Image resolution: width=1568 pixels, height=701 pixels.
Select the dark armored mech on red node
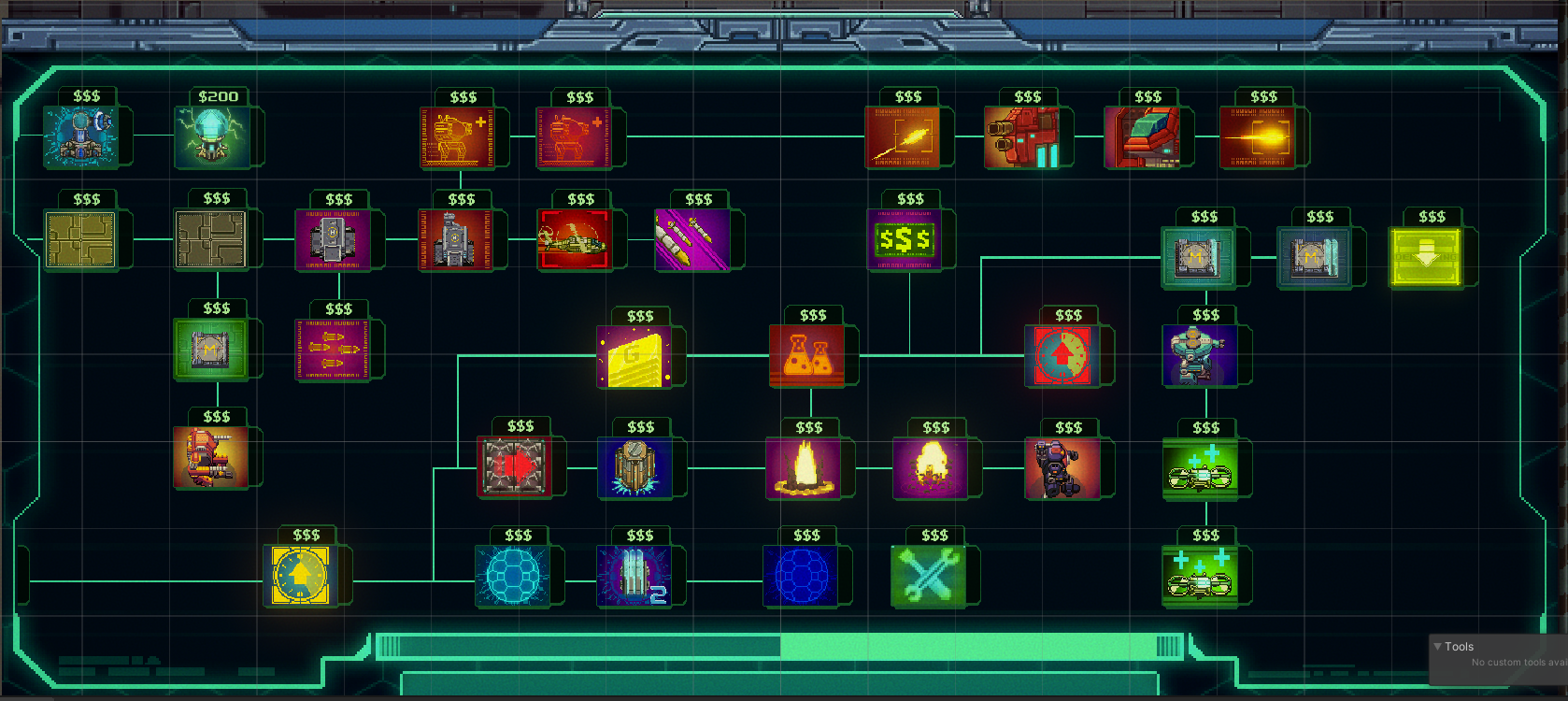click(1062, 467)
